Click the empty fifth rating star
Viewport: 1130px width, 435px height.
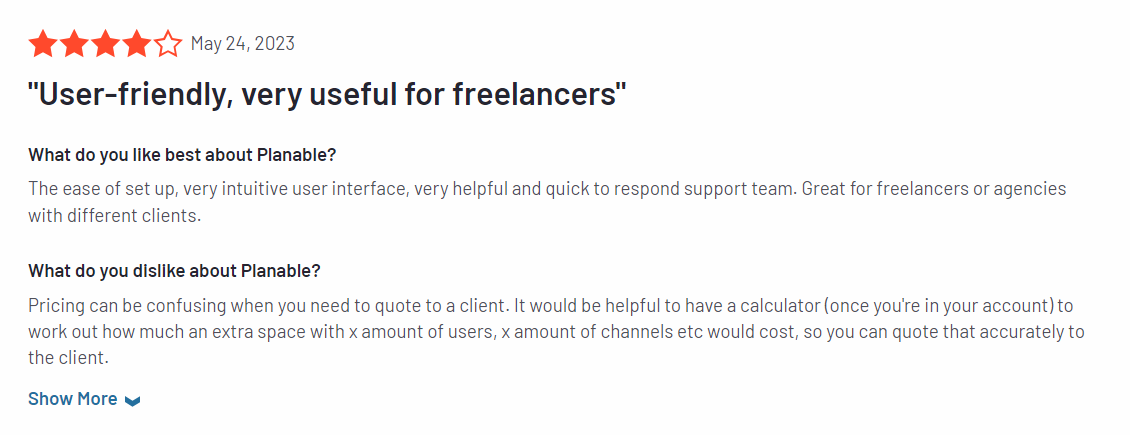(x=169, y=44)
